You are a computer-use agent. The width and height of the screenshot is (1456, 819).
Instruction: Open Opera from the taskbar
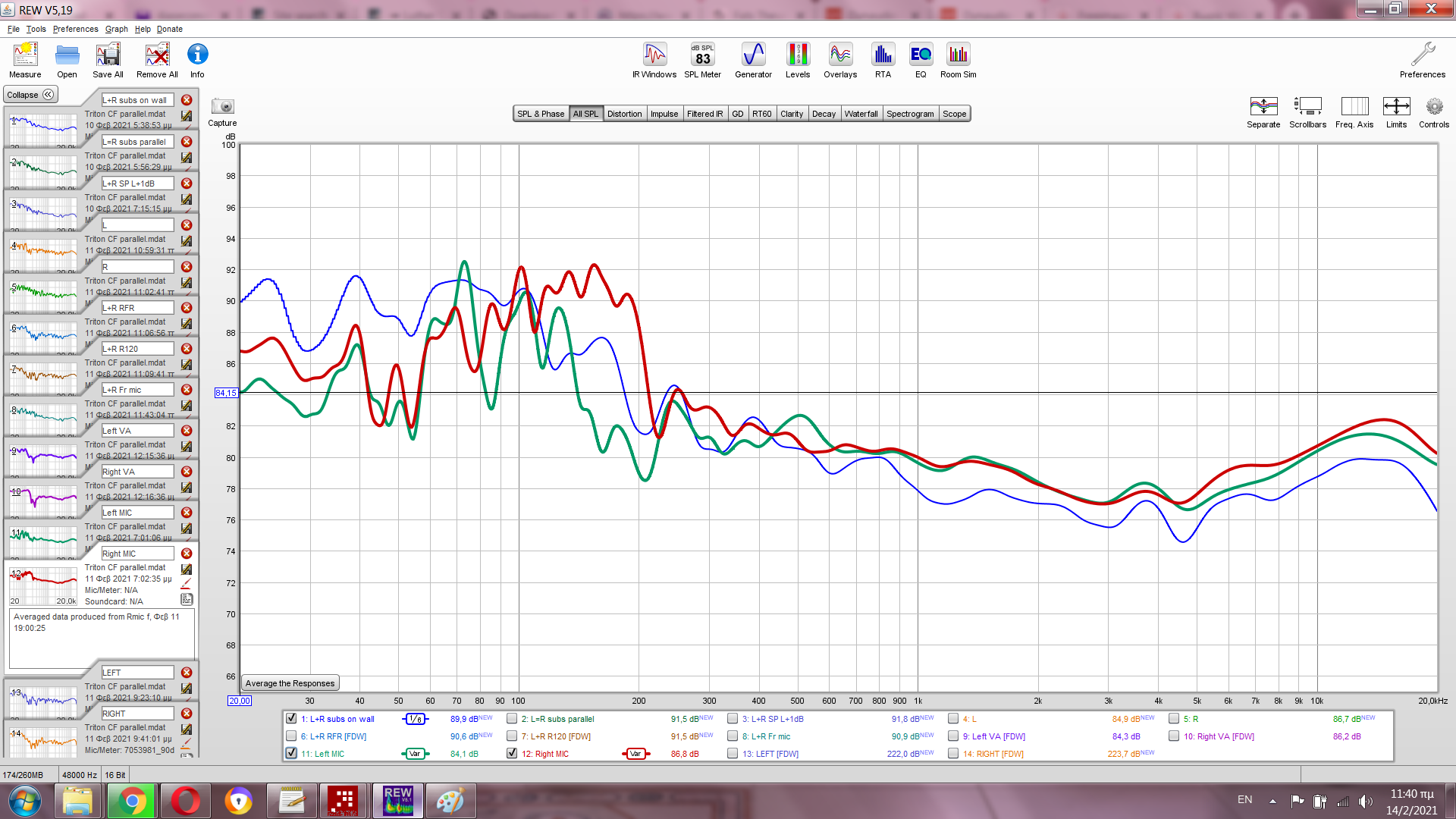pos(185,801)
